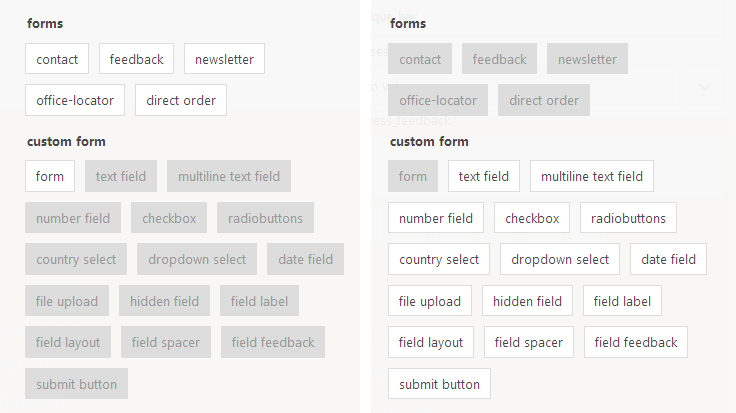Select the white 'hidden field' button

click(528, 301)
